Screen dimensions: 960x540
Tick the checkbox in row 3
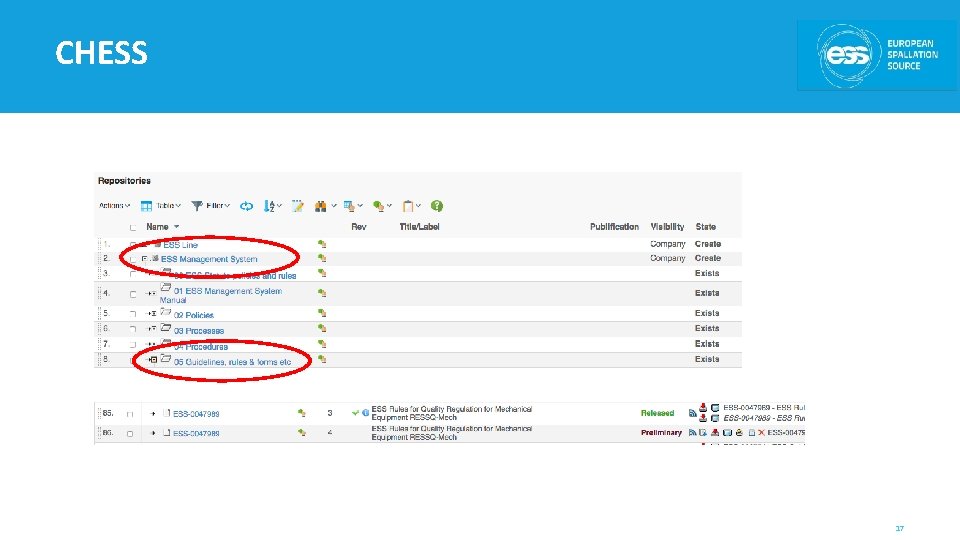[x=133, y=274]
